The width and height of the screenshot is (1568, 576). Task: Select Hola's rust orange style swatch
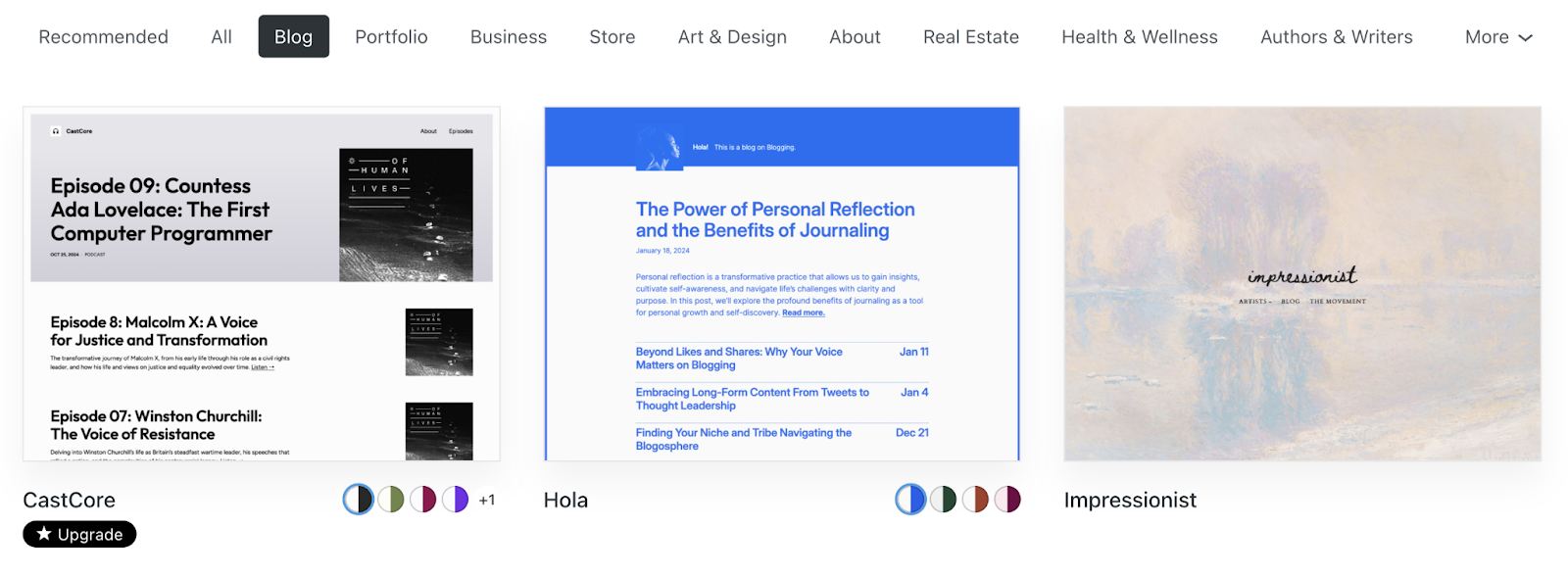coord(975,500)
